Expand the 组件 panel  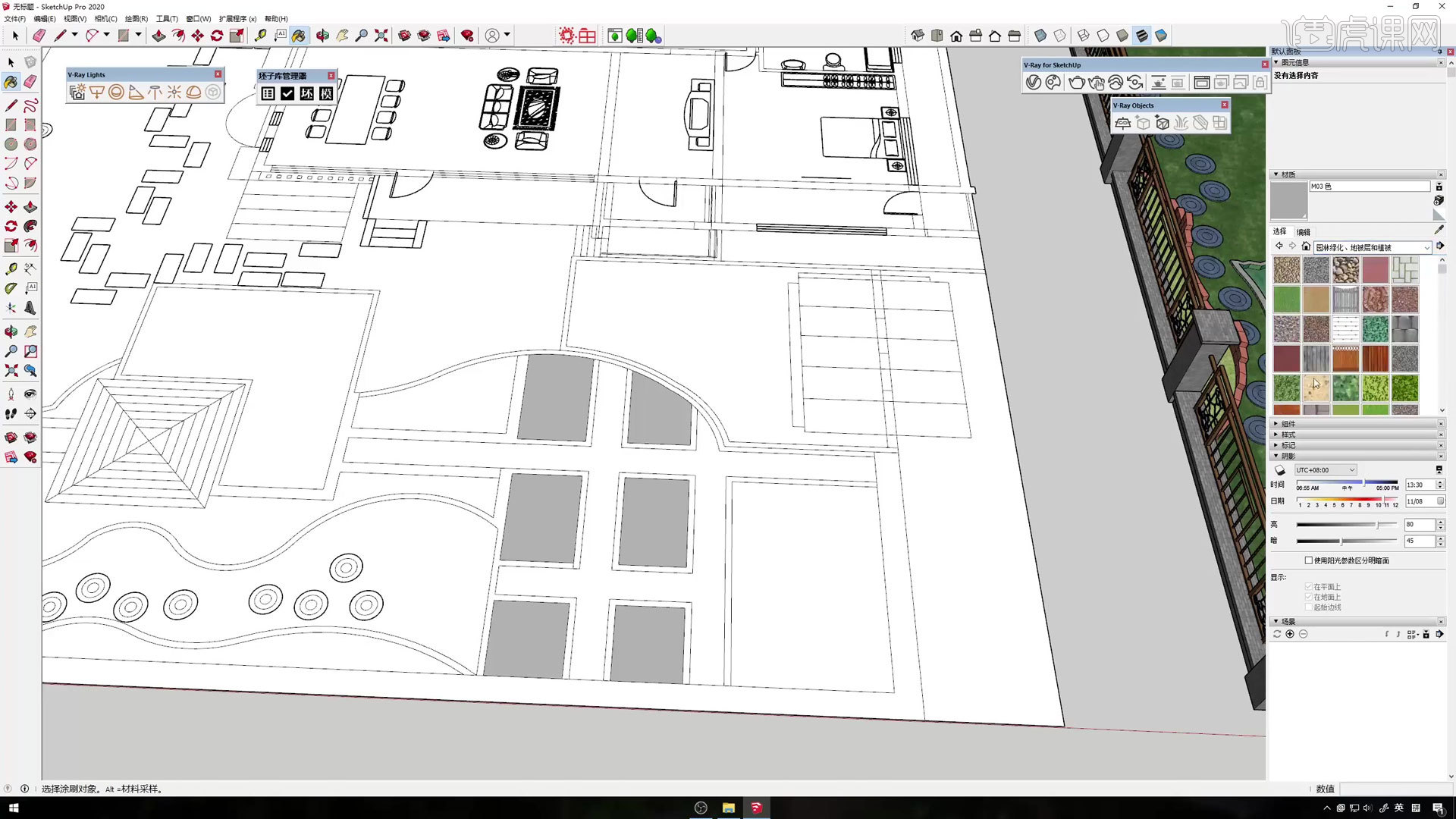[x=1276, y=424]
